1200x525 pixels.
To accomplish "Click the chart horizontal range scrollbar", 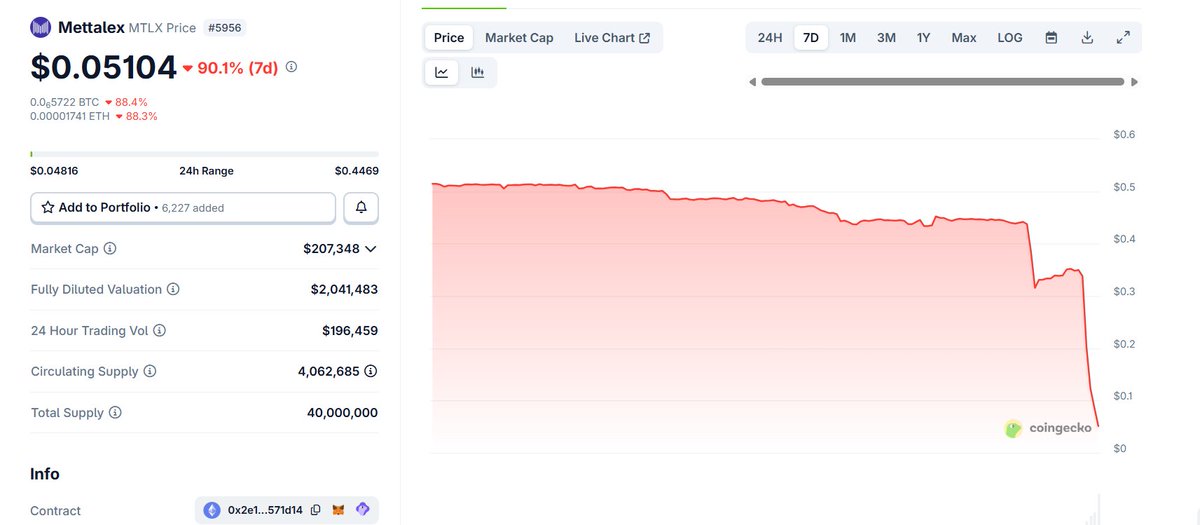I will (942, 82).
